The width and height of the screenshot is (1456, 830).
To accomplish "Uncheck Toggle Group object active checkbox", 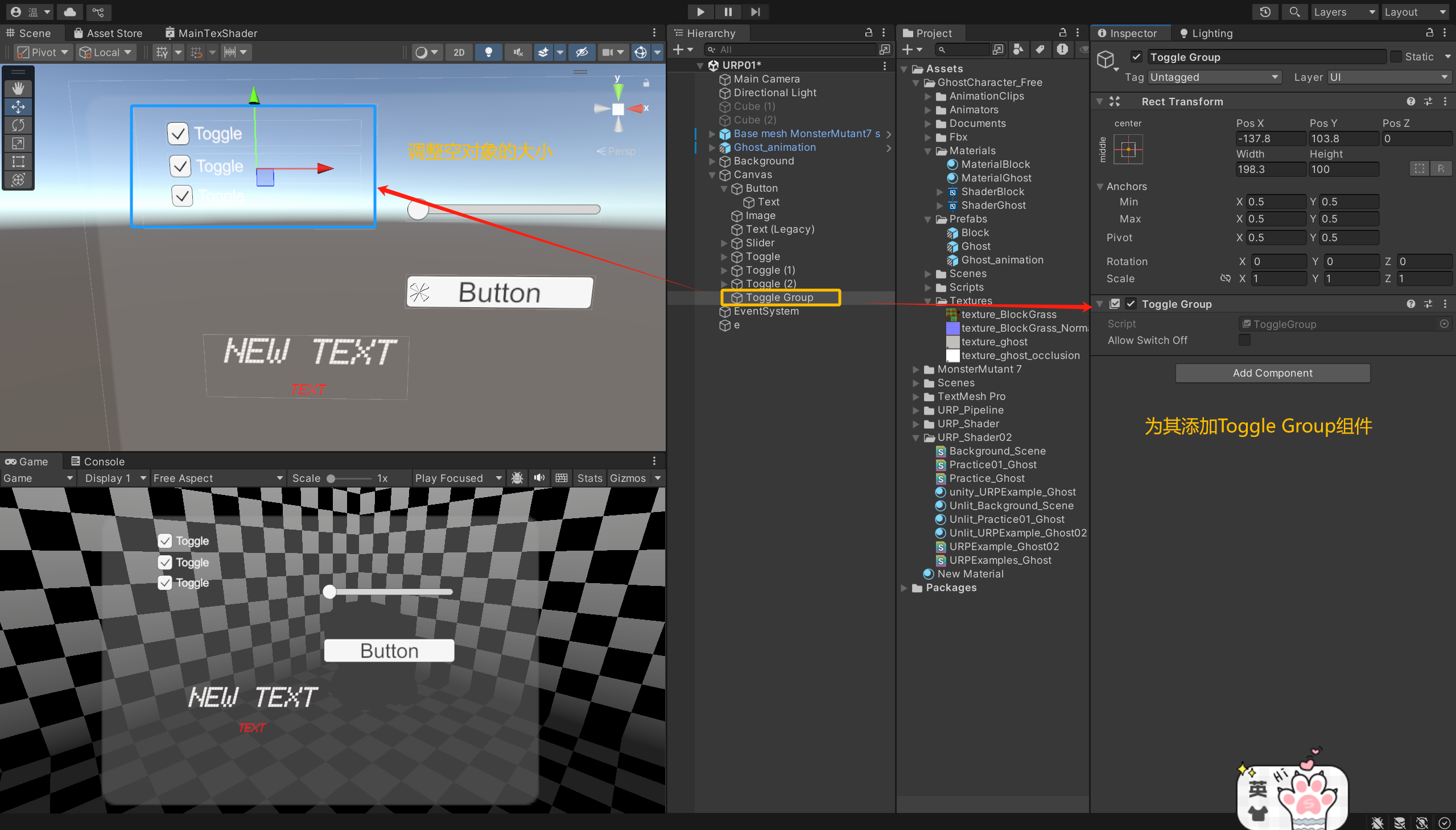I will 1136,57.
